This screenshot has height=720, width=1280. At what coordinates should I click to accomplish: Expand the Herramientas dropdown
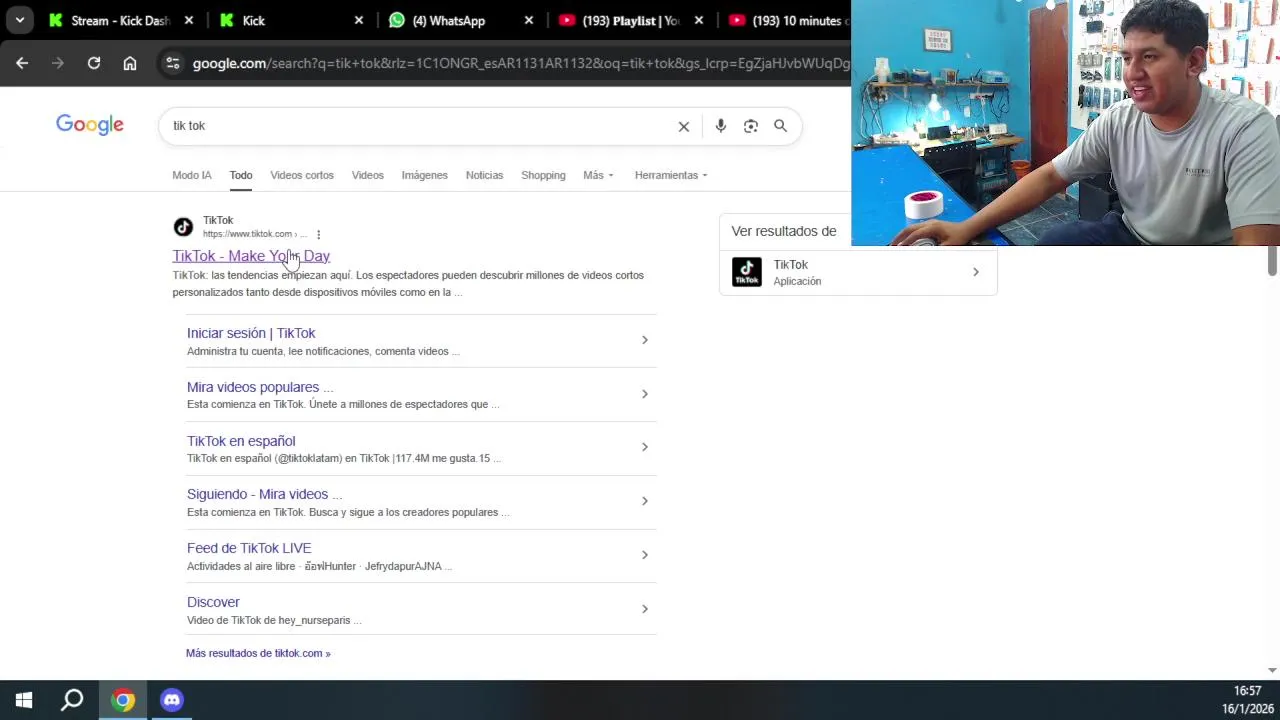(671, 175)
